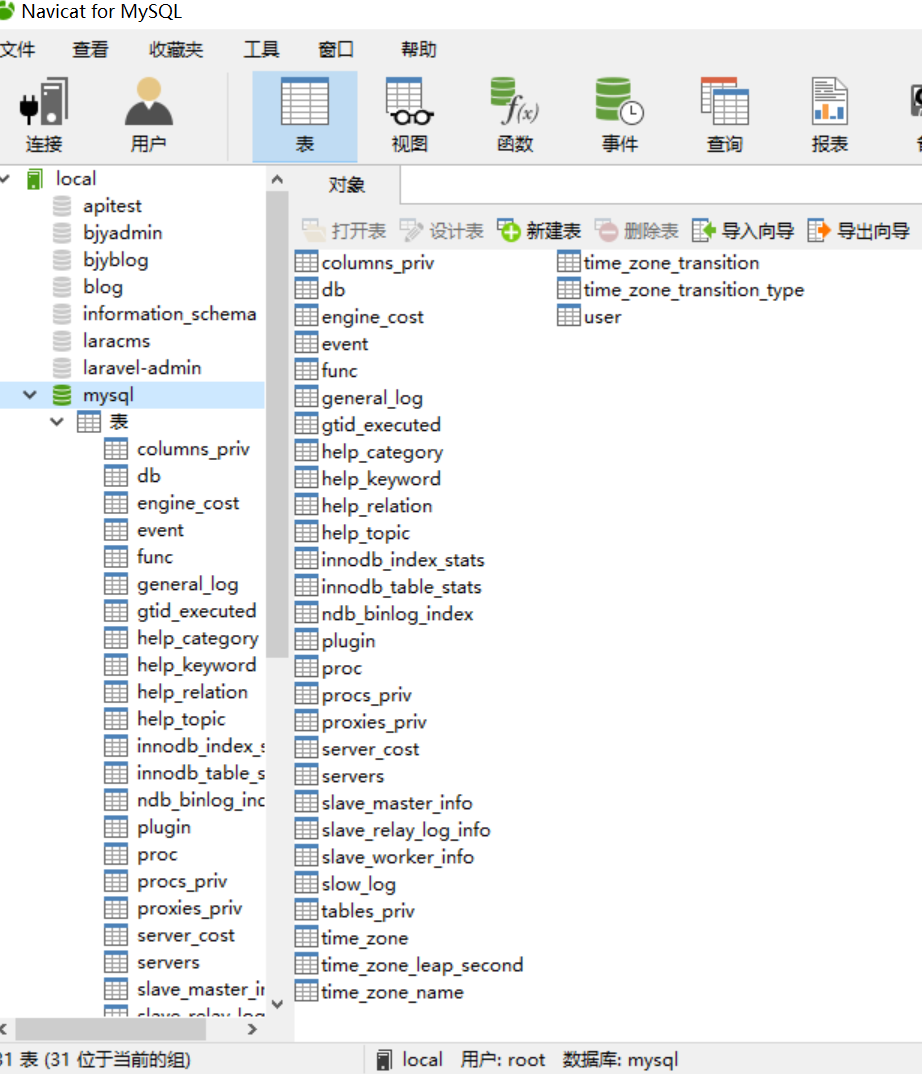Open the Favorites (收藏夹) menu
The width and height of the screenshot is (922, 1074).
pyautogui.click(x=176, y=49)
